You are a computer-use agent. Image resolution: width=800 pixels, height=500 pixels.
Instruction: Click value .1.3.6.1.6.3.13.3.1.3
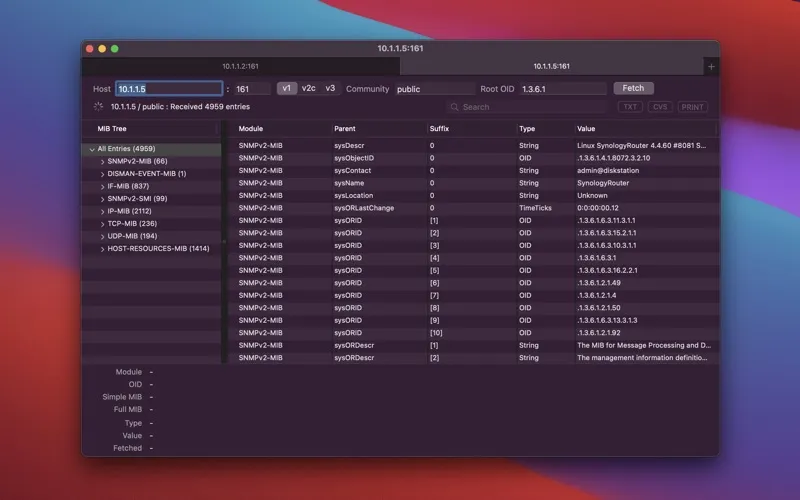pyautogui.click(x=607, y=320)
